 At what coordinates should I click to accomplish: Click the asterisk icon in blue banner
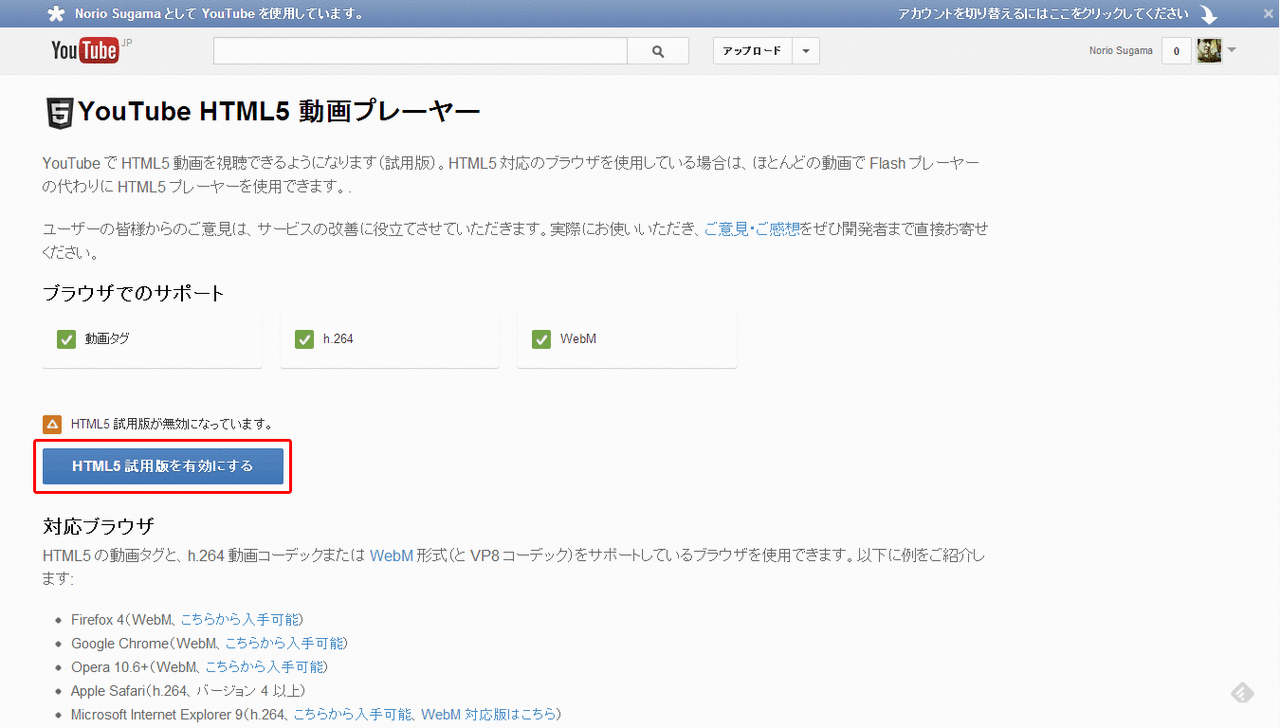click(x=56, y=14)
